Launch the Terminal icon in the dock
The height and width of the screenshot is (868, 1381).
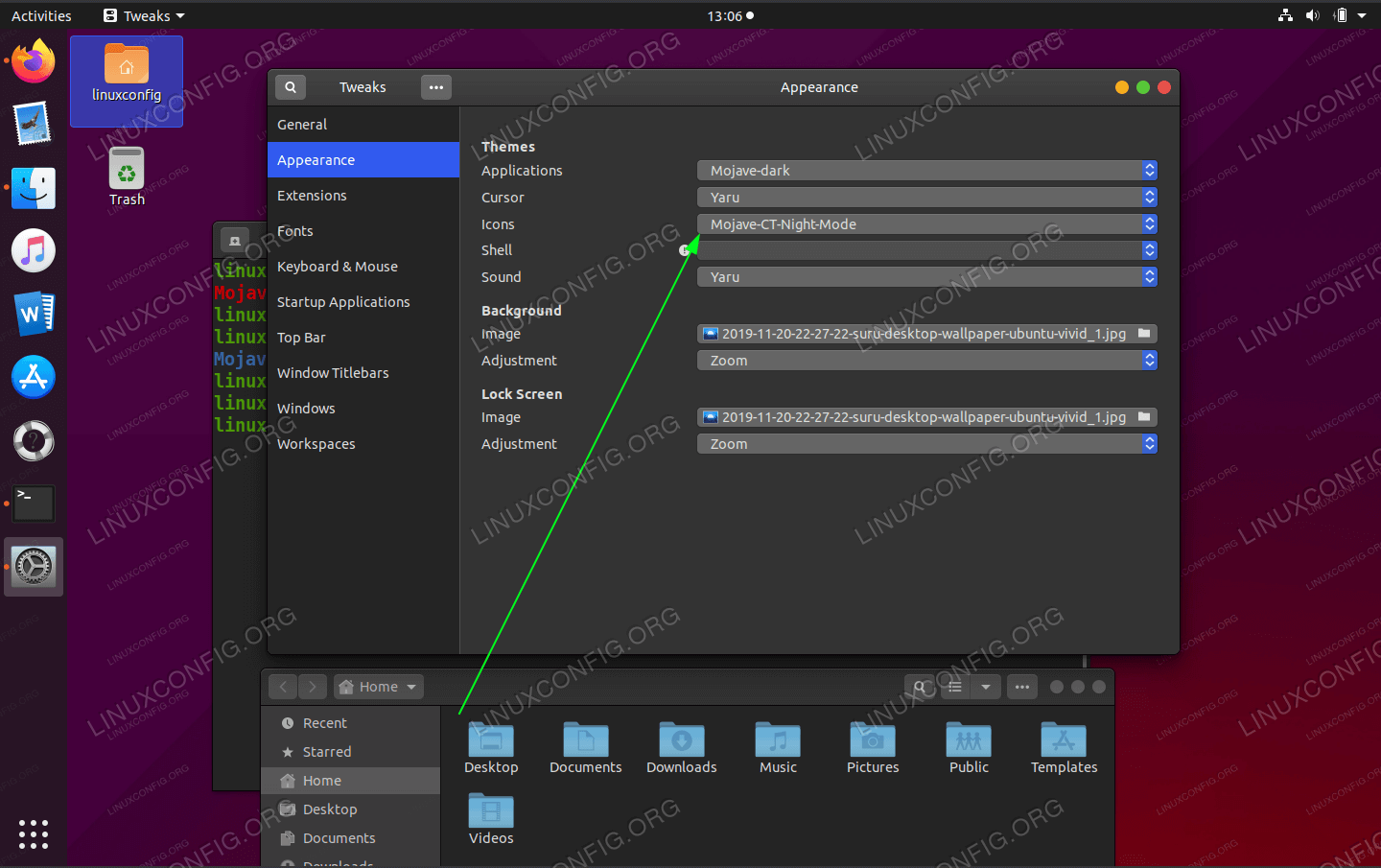click(34, 504)
